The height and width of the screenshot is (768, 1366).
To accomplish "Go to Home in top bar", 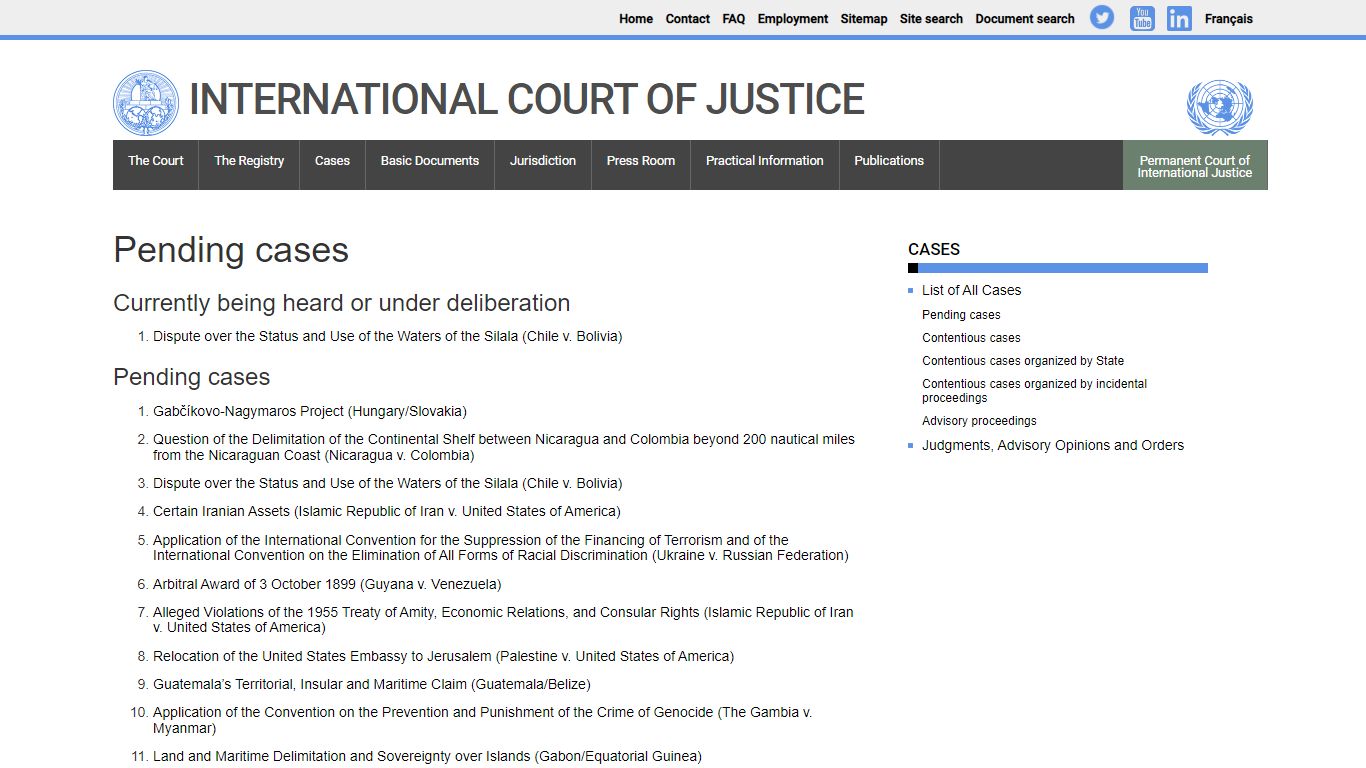I will pyautogui.click(x=636, y=19).
